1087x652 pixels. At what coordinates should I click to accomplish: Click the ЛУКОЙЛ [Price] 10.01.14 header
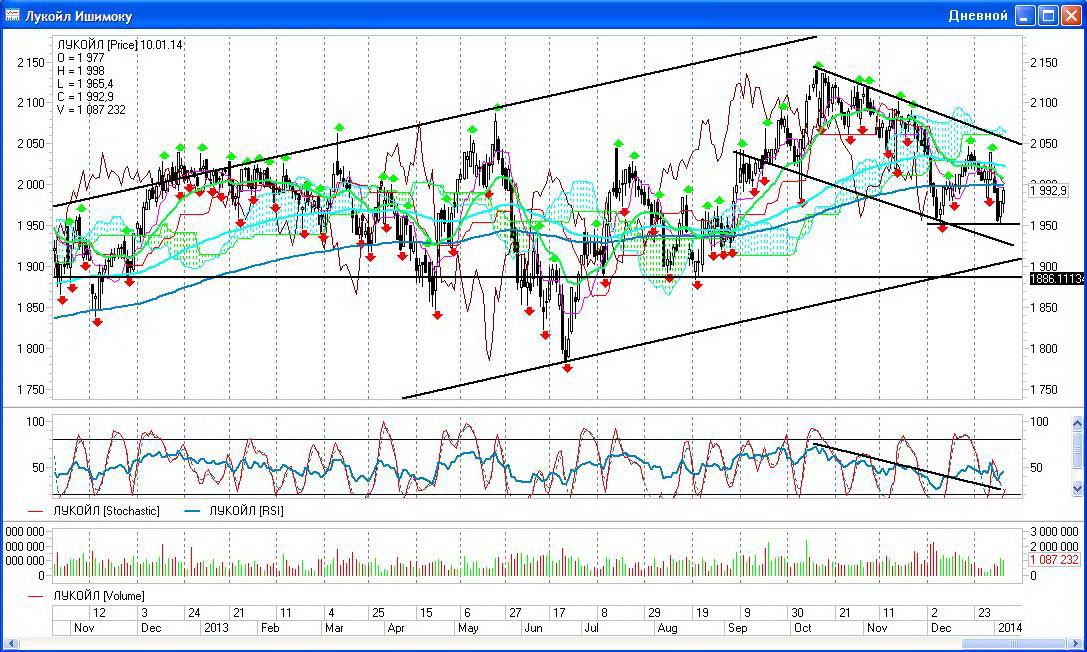[x=120, y=45]
